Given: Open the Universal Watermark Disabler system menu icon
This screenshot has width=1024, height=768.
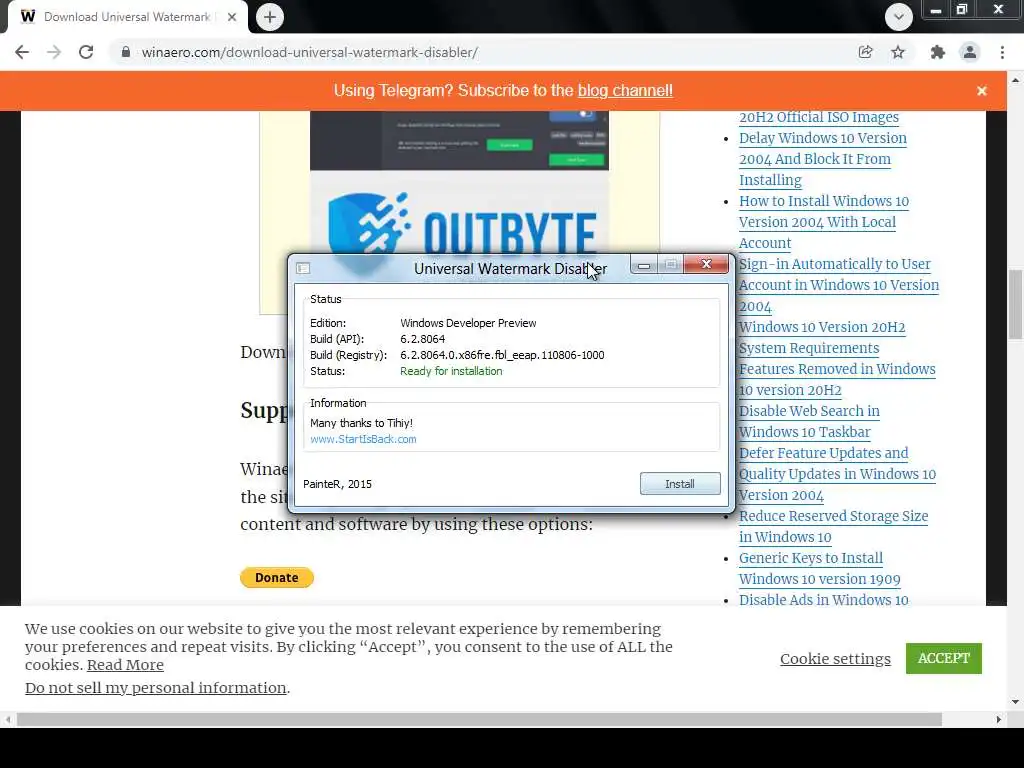Looking at the screenshot, I should tap(303, 268).
